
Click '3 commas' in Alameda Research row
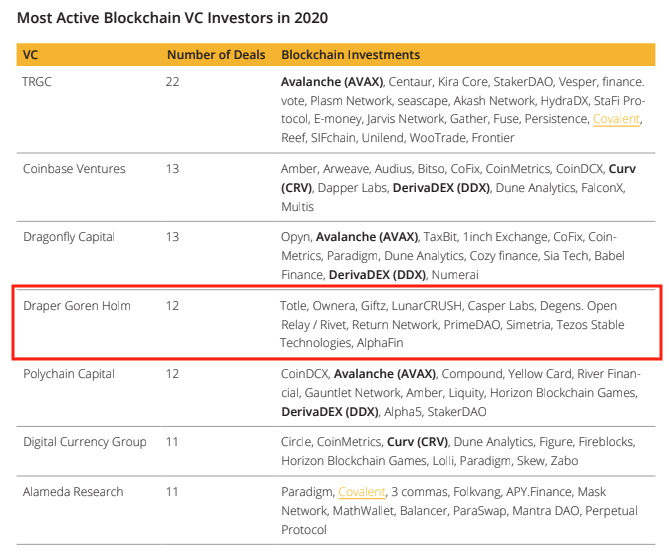coord(419,492)
